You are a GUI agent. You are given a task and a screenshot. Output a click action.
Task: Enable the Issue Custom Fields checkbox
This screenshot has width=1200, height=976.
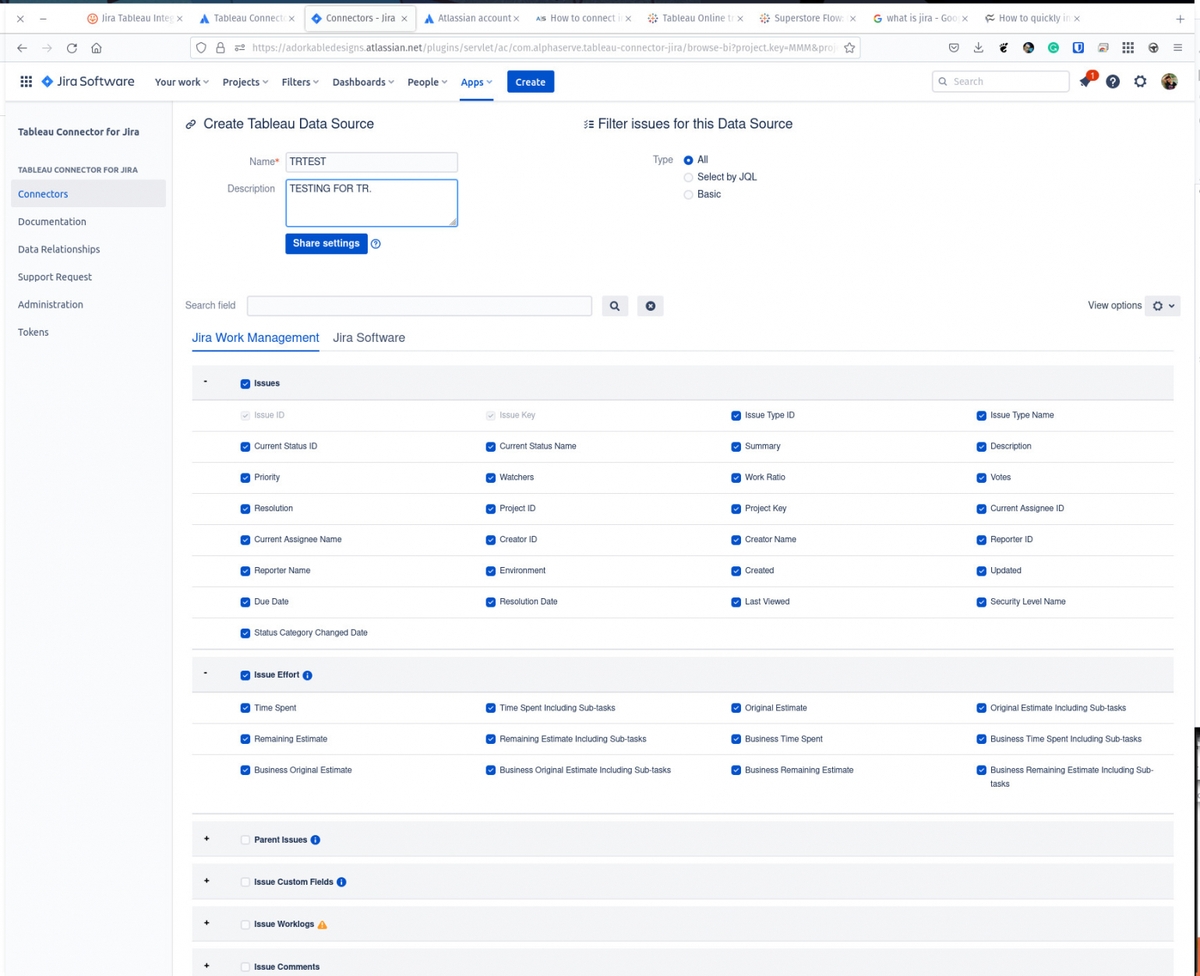245,882
